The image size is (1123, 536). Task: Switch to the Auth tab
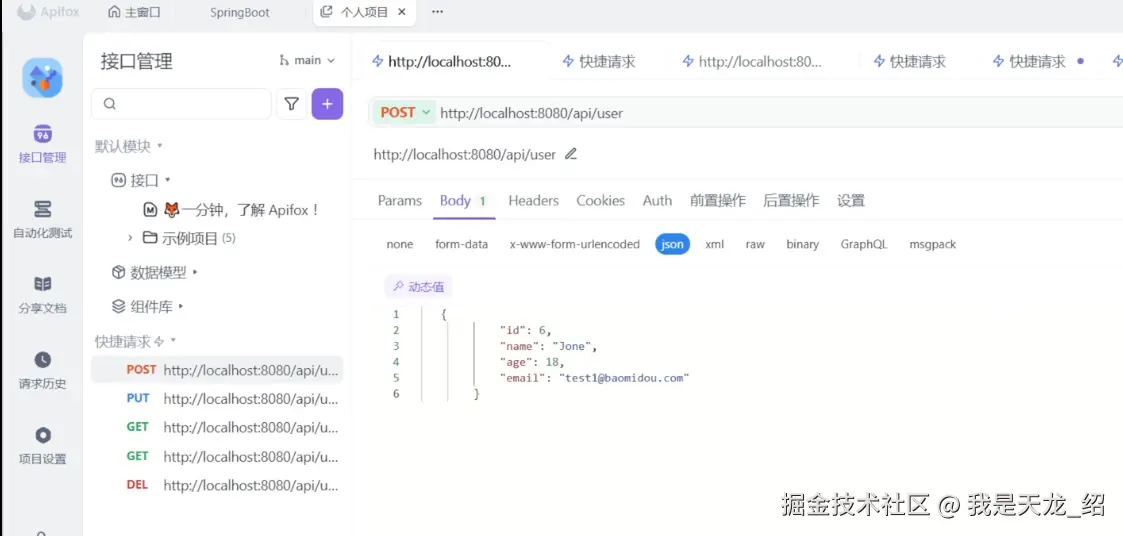pyautogui.click(x=657, y=201)
